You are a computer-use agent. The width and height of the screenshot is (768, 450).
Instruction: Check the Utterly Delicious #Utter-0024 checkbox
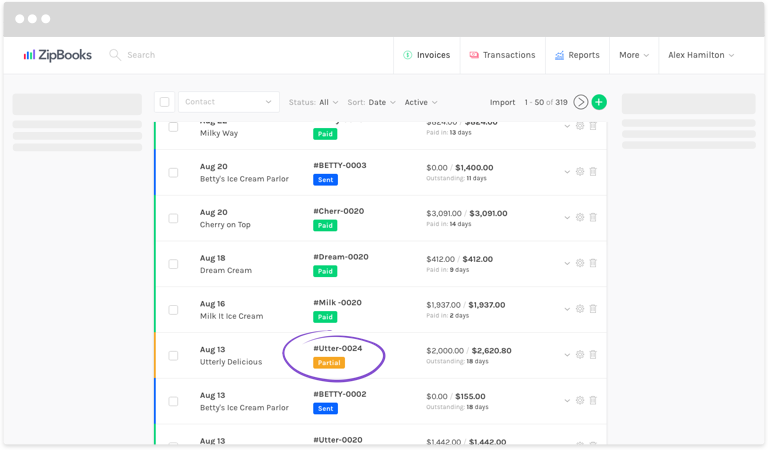coord(173,356)
